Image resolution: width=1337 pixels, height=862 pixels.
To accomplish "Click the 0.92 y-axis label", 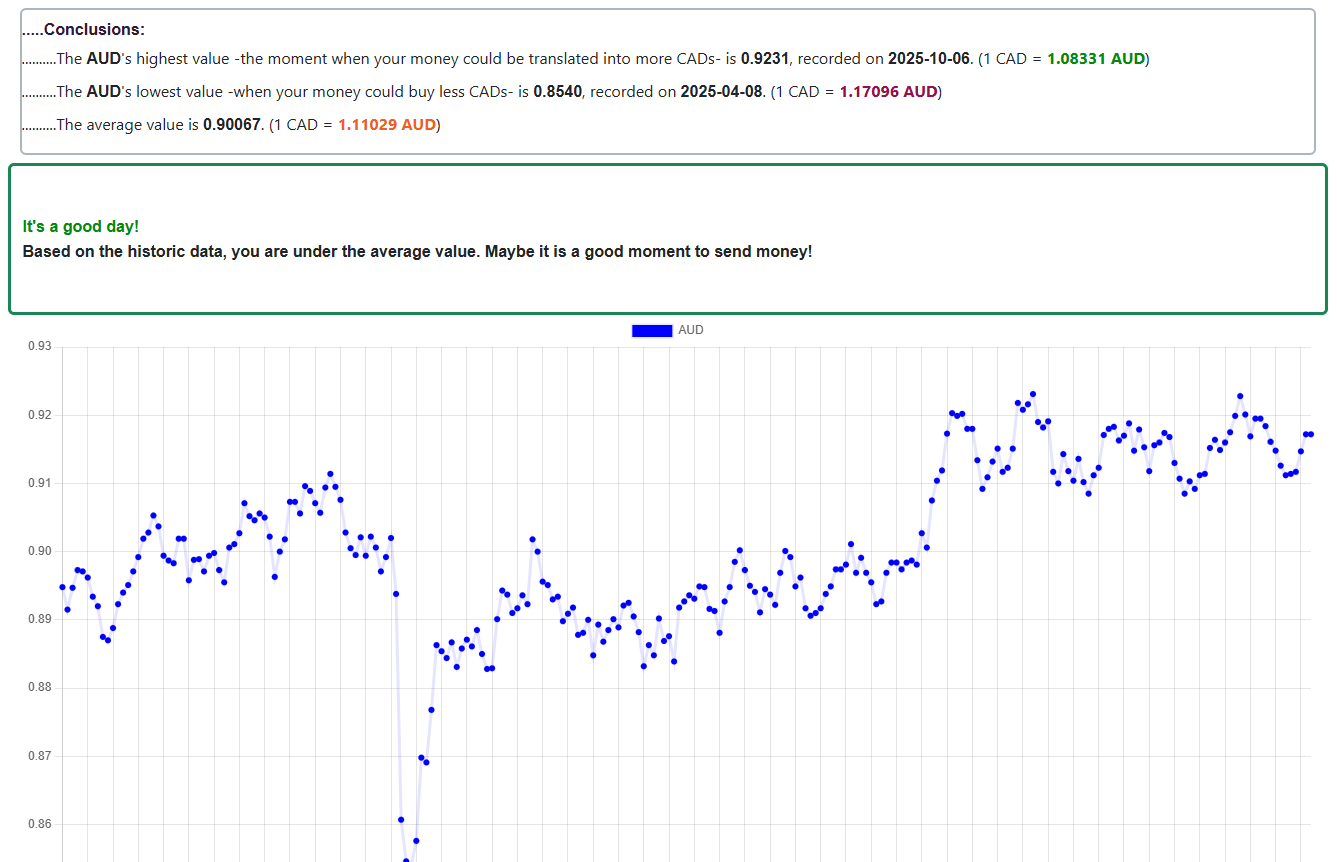I will click(39, 415).
